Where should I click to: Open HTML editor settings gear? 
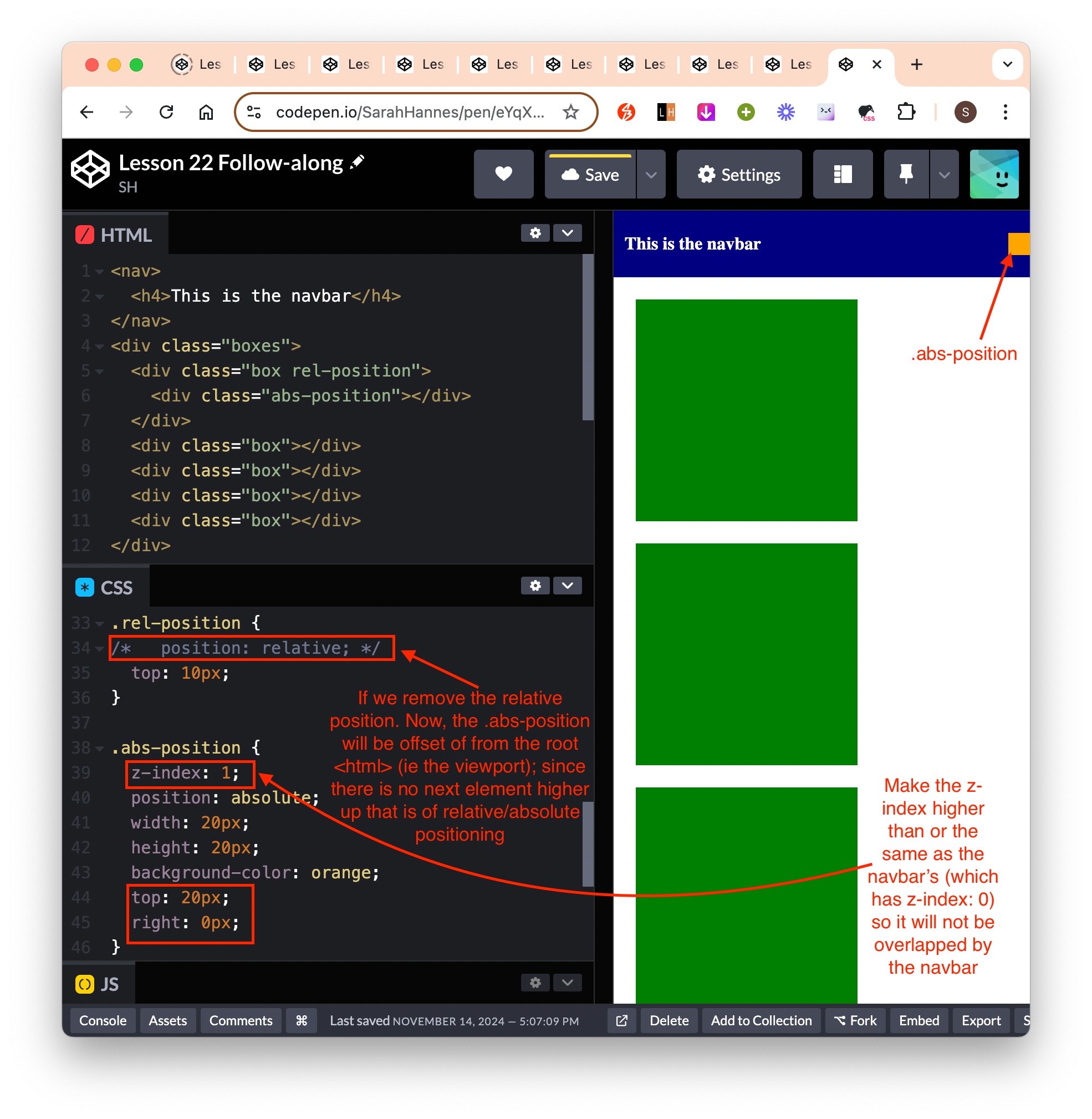click(x=535, y=232)
